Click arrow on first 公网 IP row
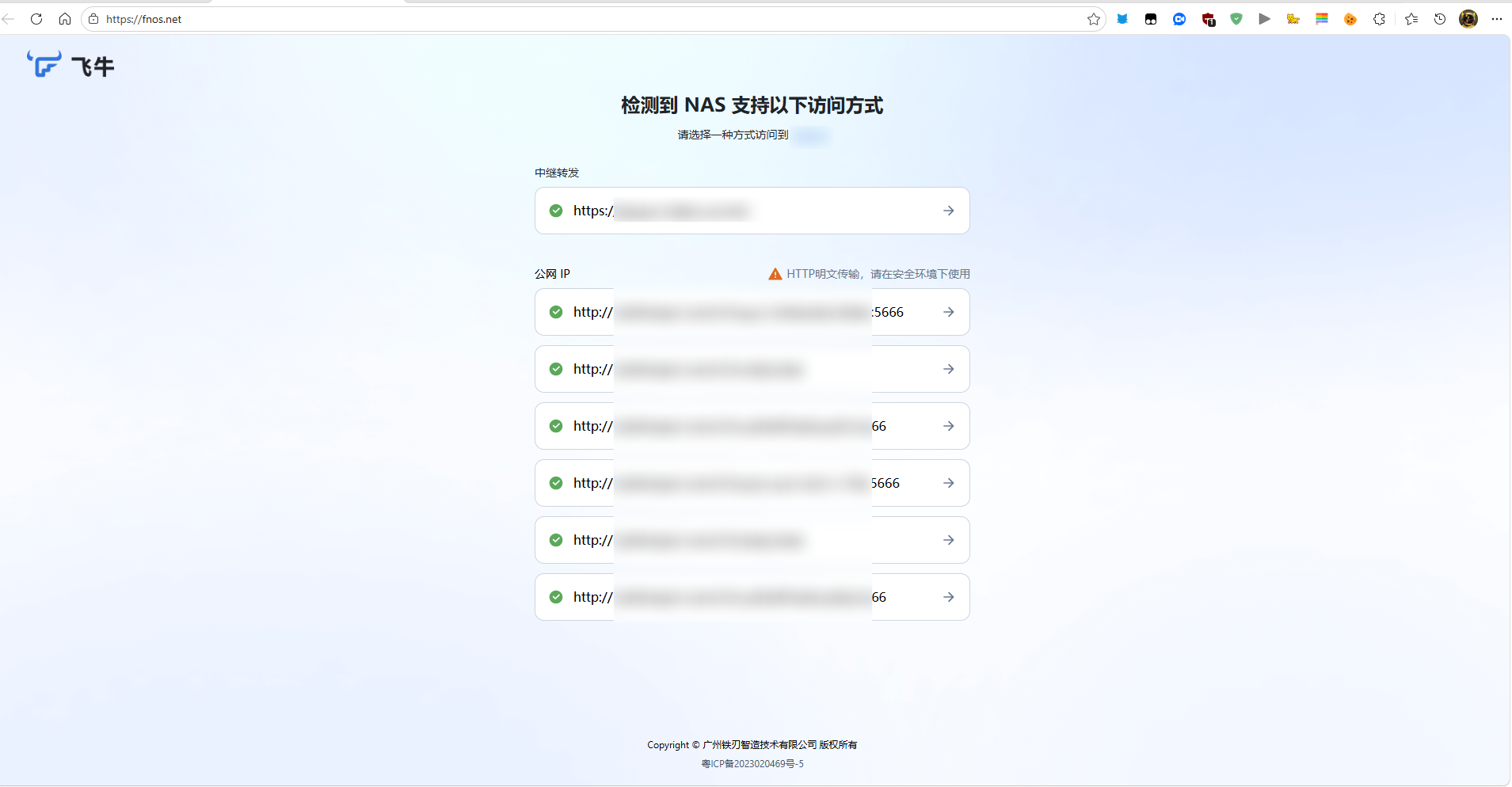The width and height of the screenshot is (1512, 787). click(948, 312)
